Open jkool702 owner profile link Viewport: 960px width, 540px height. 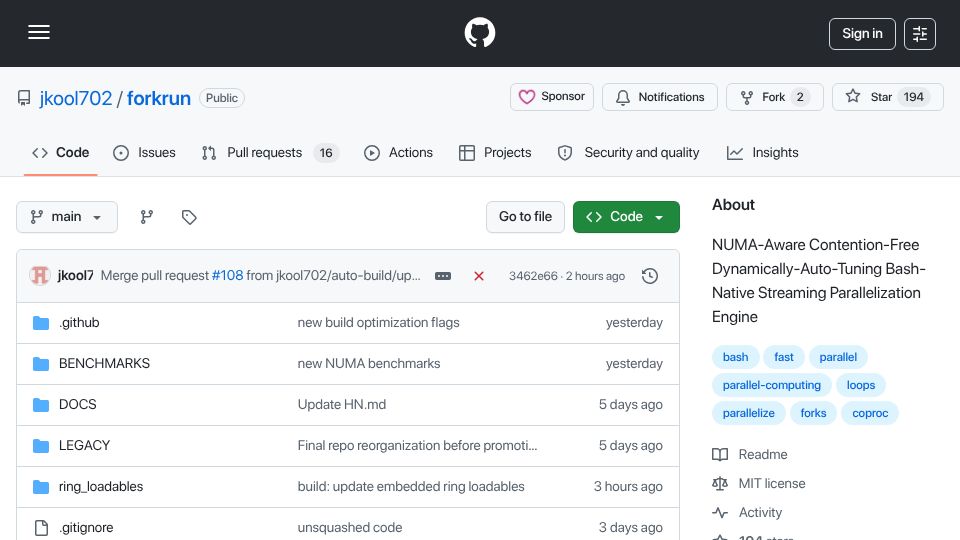(76, 98)
